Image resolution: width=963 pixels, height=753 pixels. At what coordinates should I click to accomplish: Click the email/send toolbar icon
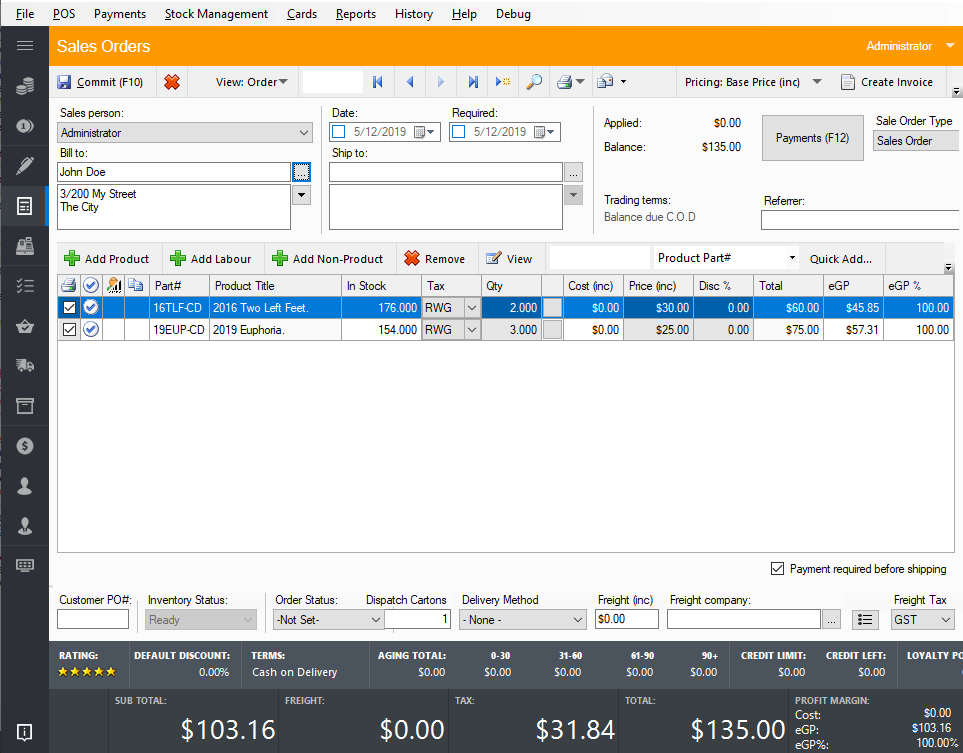[606, 81]
